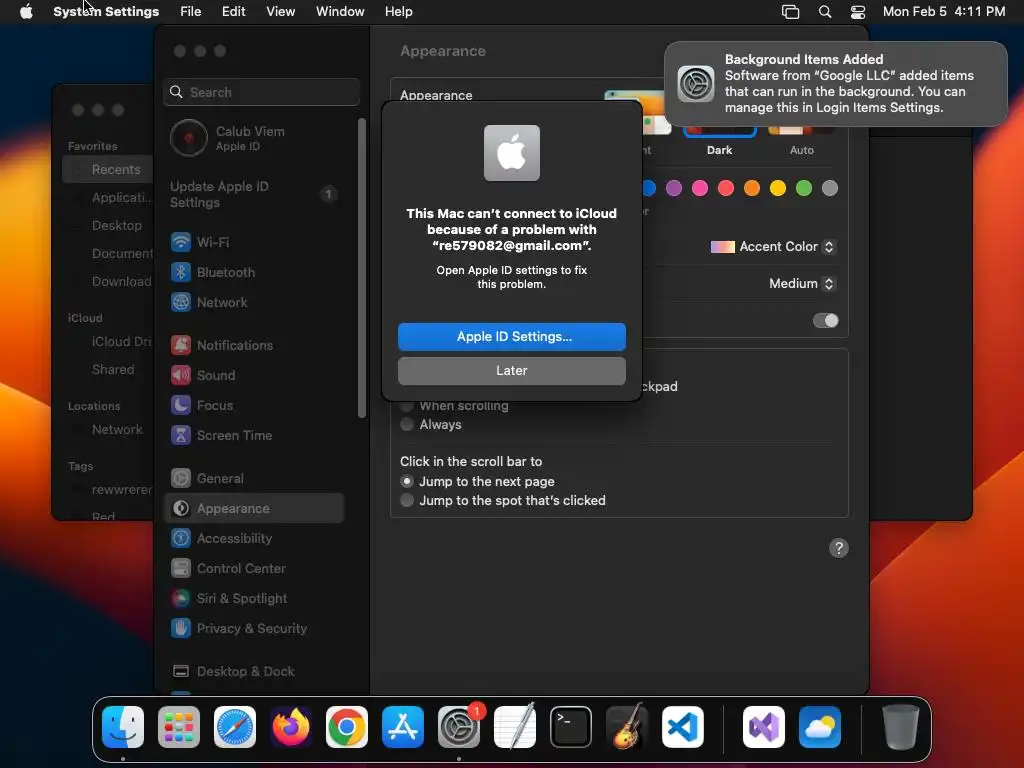The image size is (1024, 768).
Task: Open the Accent Color highlight dropdown
Action: point(773,247)
